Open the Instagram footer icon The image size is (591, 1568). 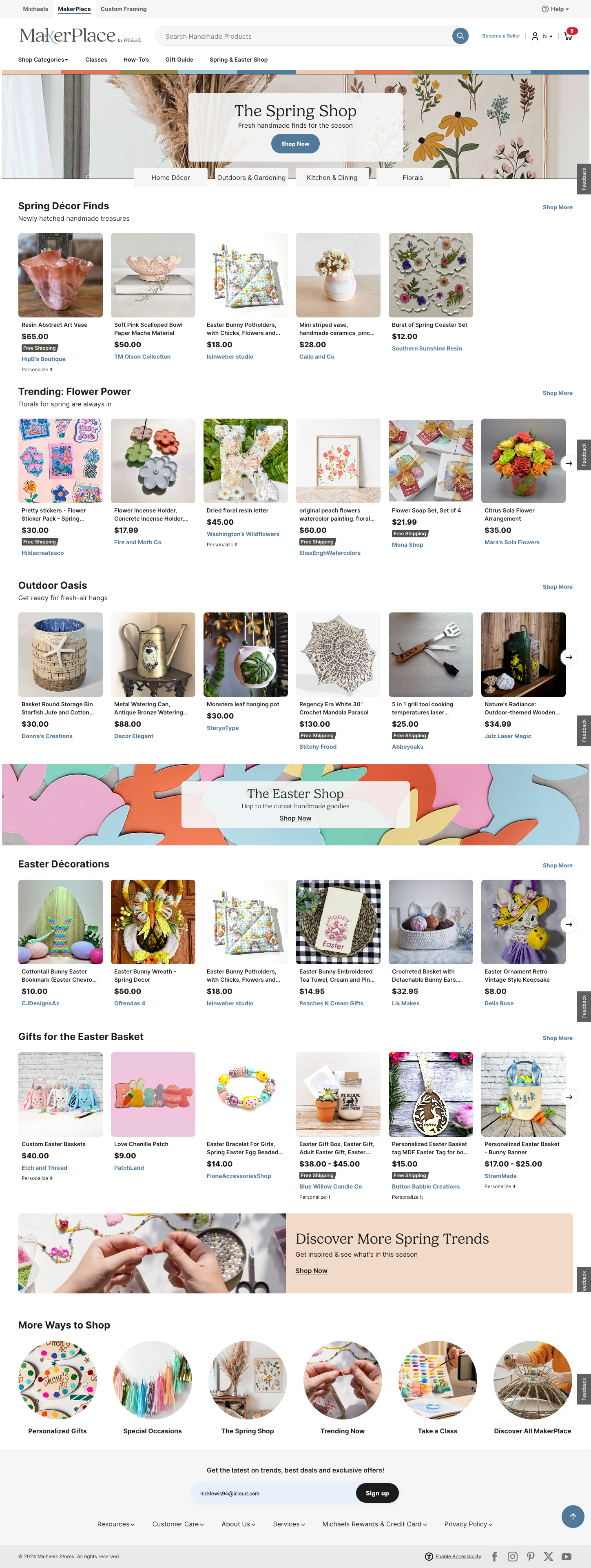[x=512, y=1557]
